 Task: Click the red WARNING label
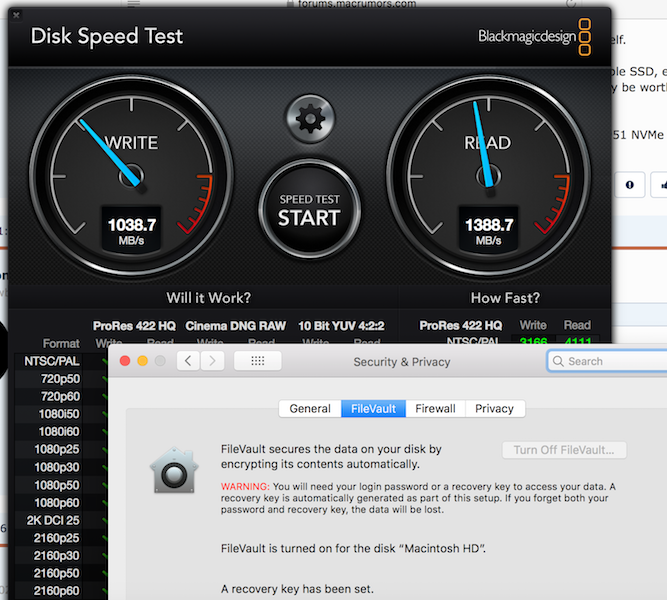coord(245,486)
